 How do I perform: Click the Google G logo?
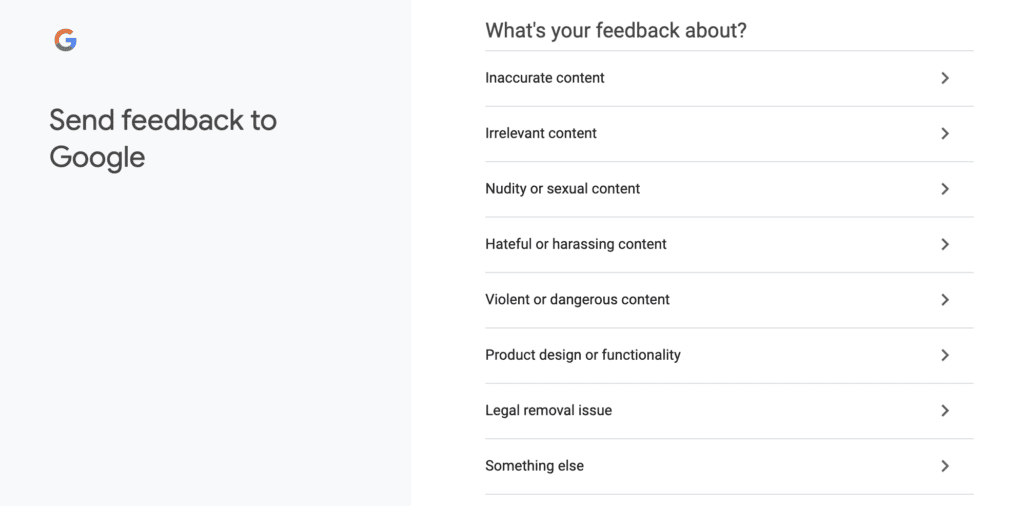click(x=65, y=40)
